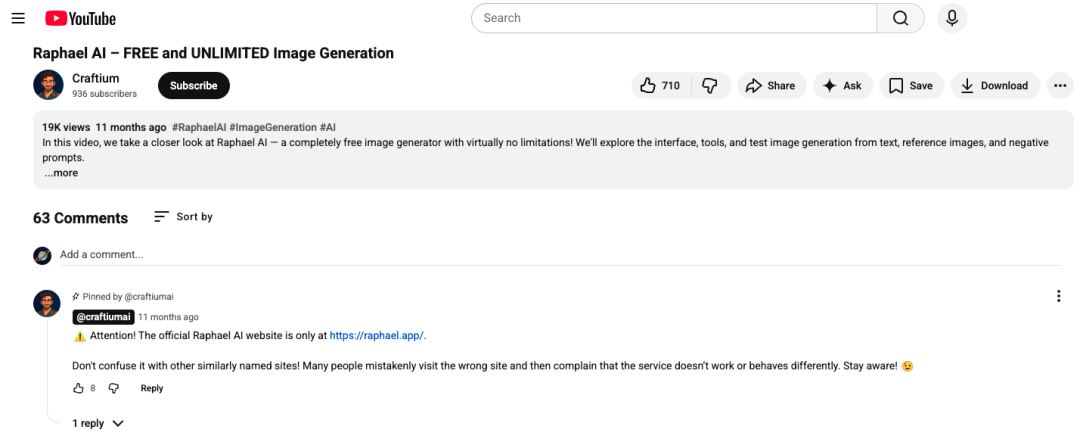
Task: Dislike the pinned comment
Action: [113, 388]
